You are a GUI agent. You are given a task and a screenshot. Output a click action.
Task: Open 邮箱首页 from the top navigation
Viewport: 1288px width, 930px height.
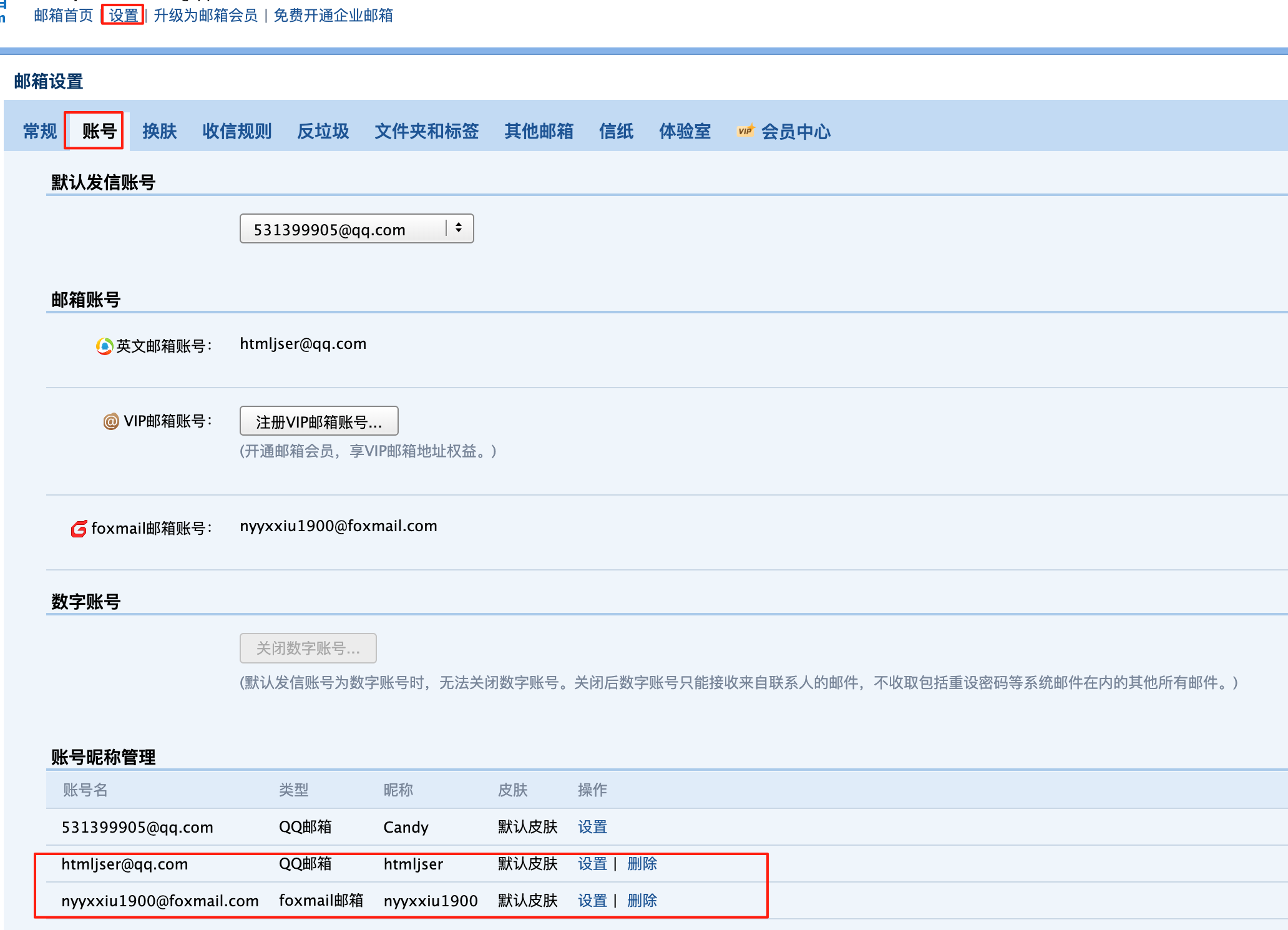[63, 16]
